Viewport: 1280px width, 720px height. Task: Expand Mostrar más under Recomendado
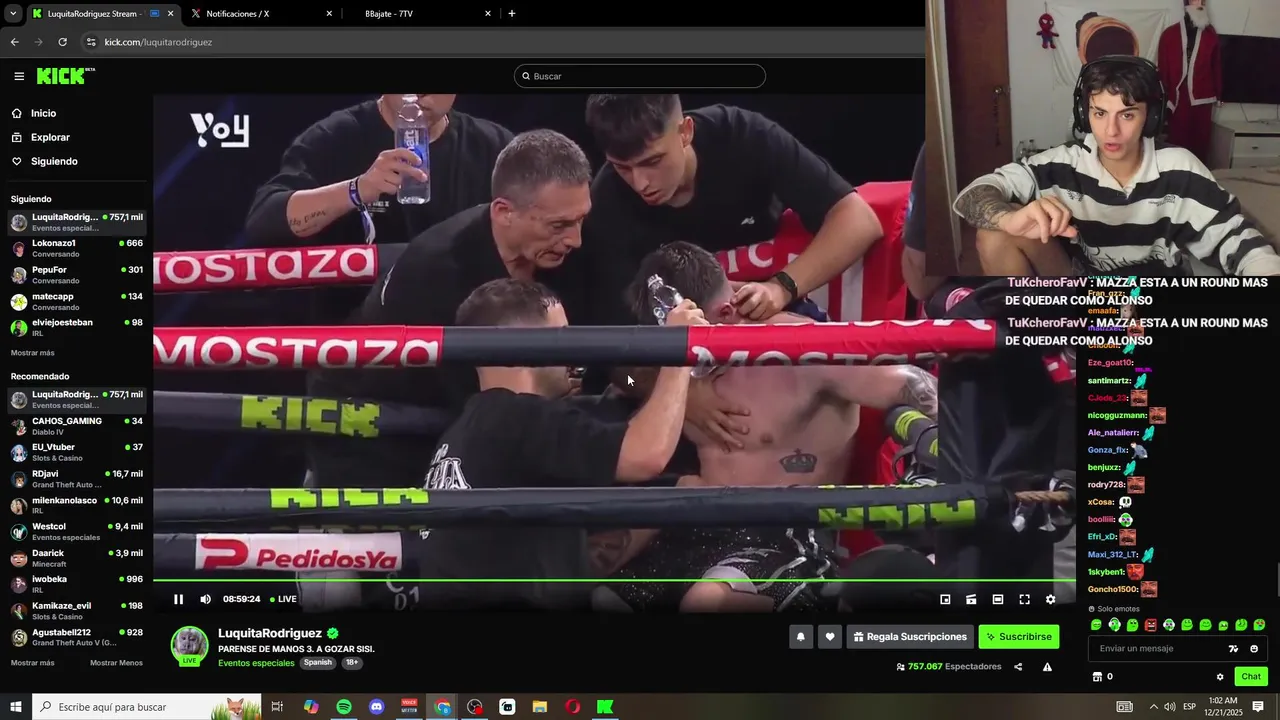tap(33, 663)
